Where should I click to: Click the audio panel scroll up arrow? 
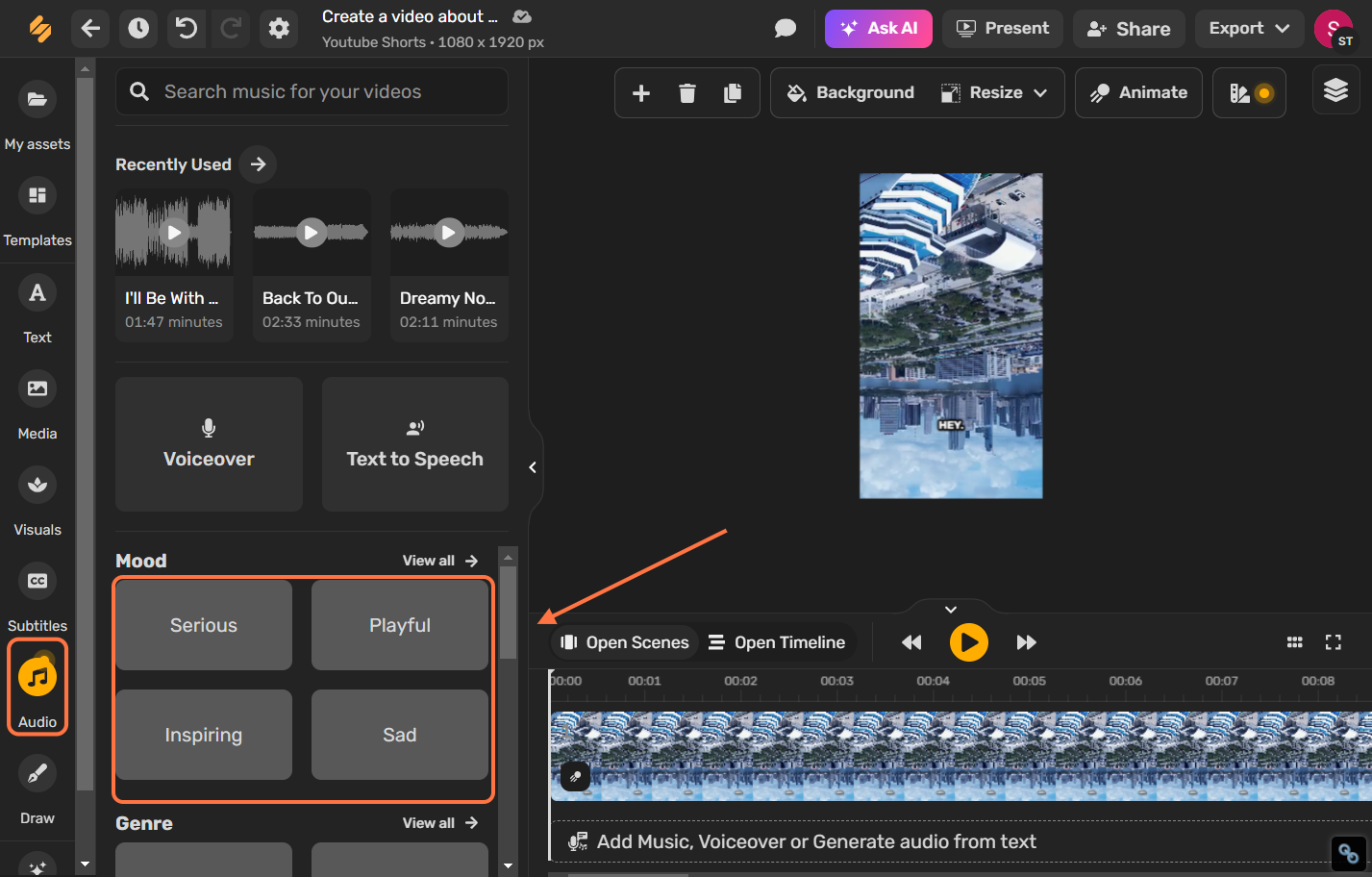coord(509,557)
